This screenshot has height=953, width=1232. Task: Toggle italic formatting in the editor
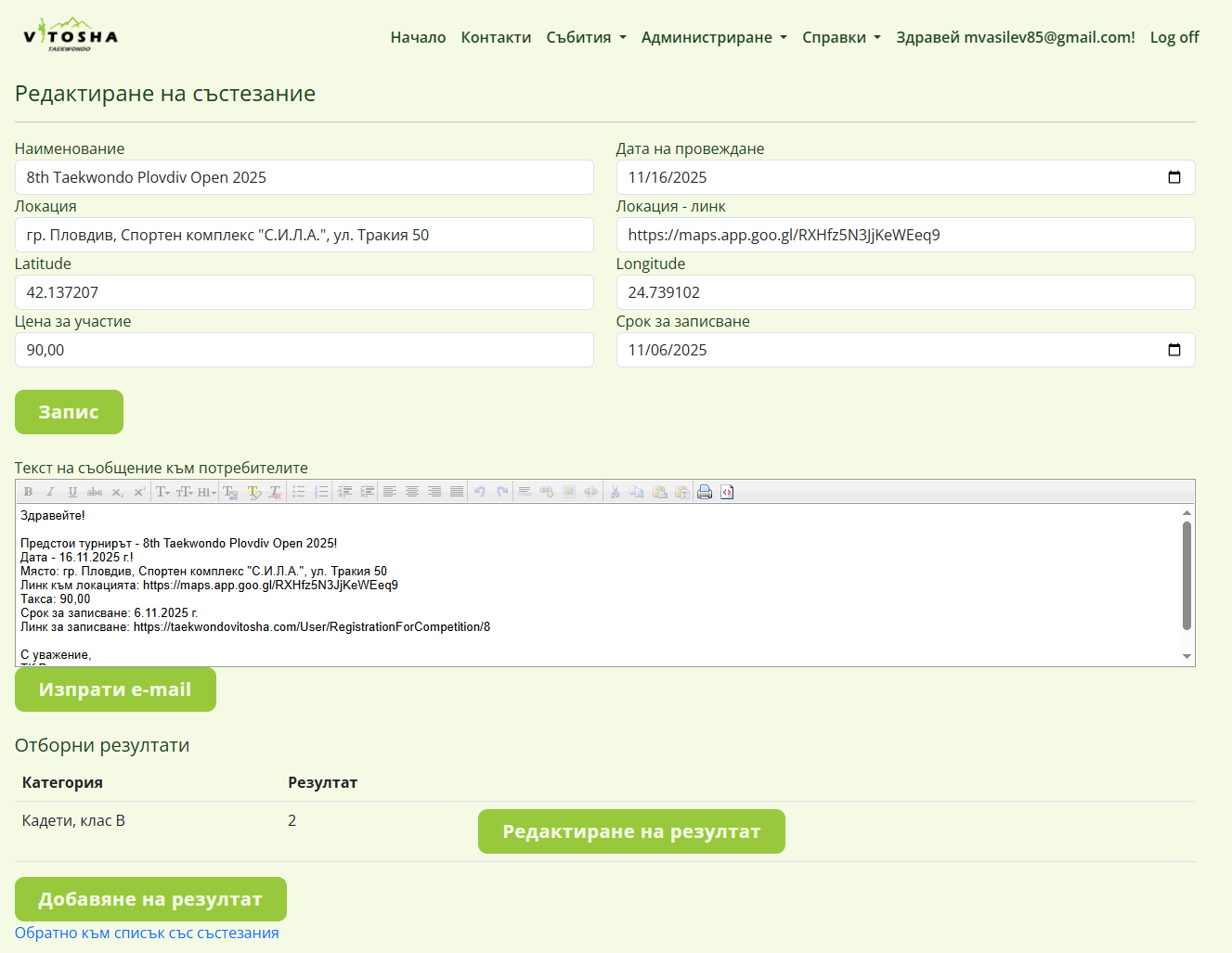tap(50, 492)
